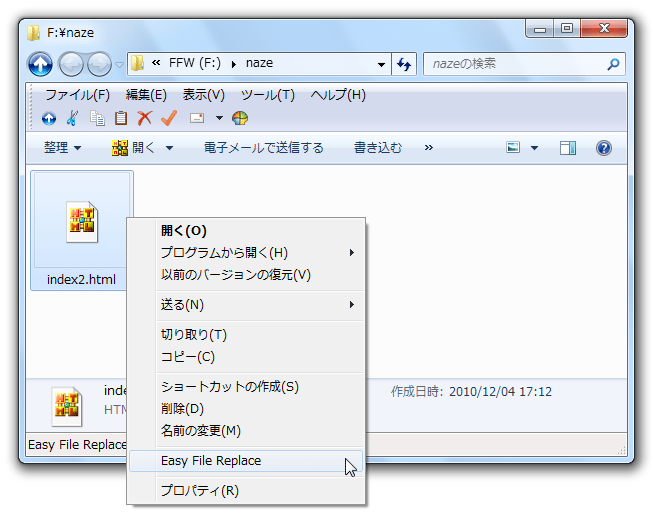
Task: Open the view options dropdown arrow
Action: pyautogui.click(x=534, y=148)
